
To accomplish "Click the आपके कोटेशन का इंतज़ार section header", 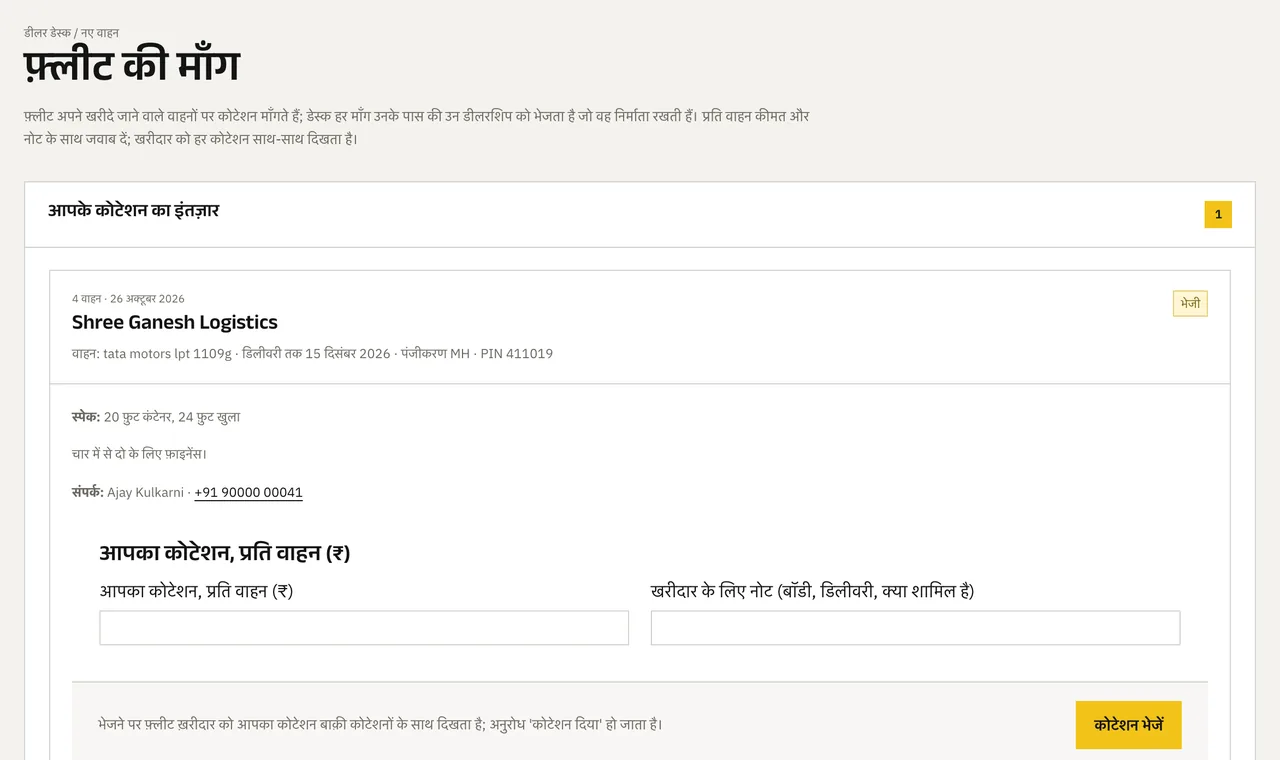I will [134, 211].
